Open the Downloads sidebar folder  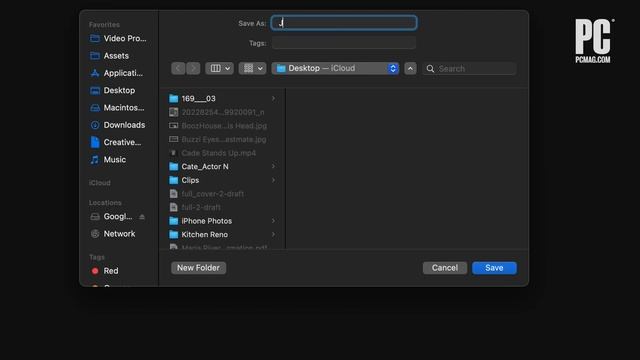click(118, 125)
